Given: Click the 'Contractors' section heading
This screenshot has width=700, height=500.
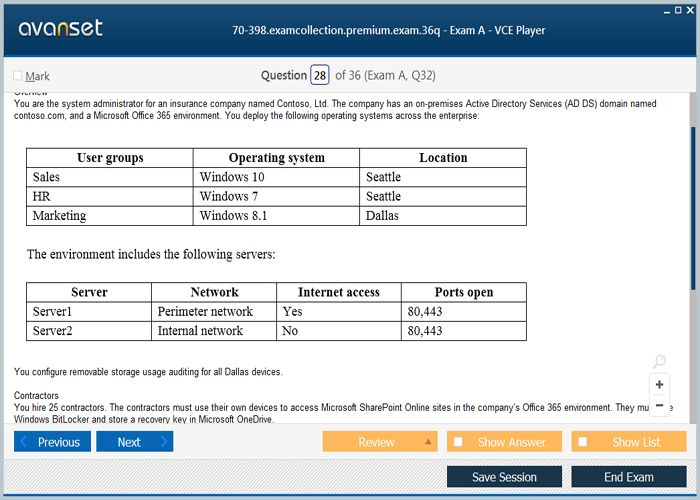Looking at the screenshot, I should 36,396.
